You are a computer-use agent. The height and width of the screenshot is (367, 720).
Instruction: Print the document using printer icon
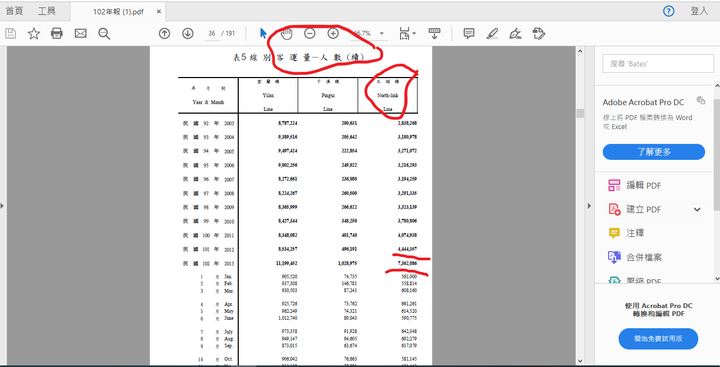[57, 34]
